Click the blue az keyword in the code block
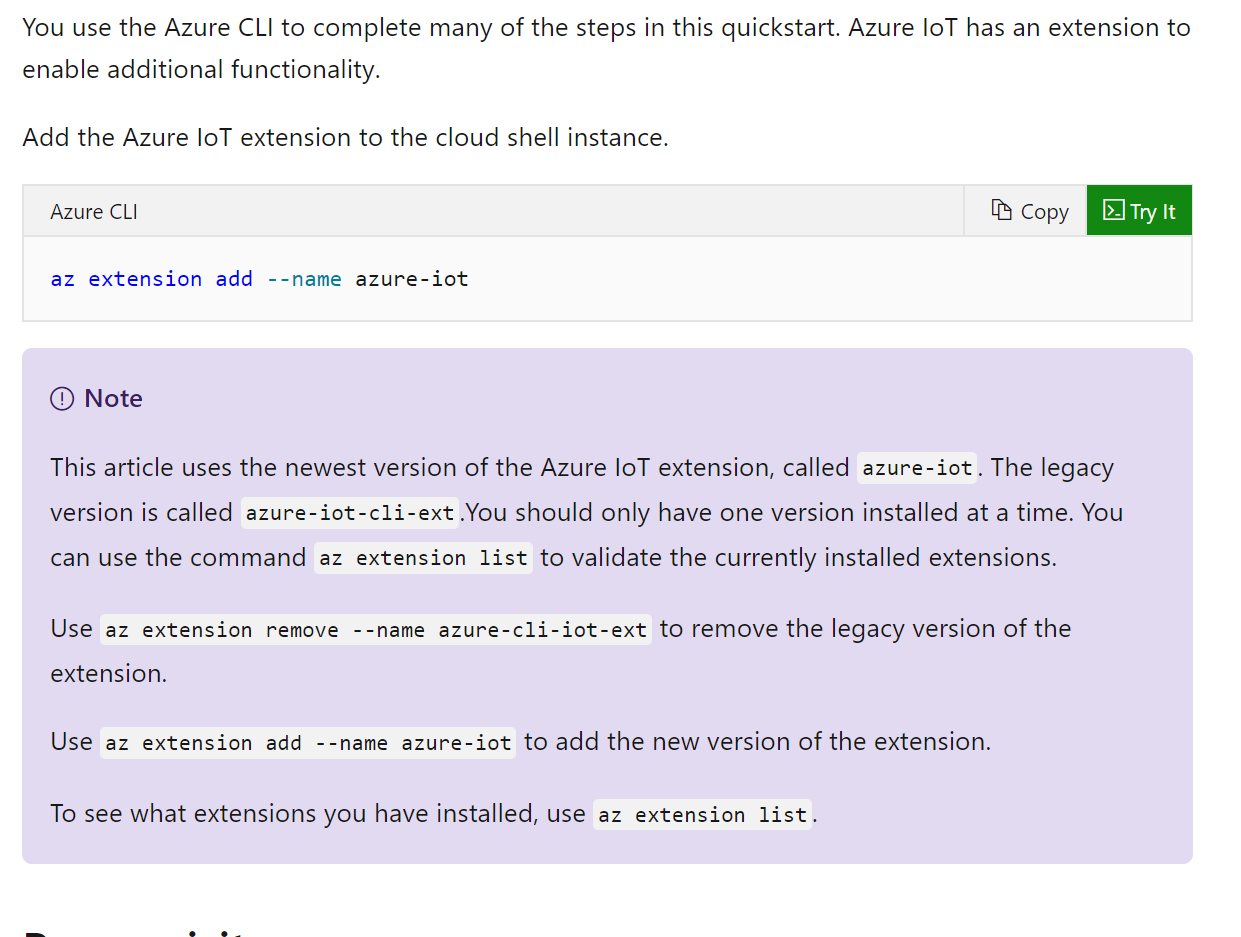The image size is (1241, 937). coord(62,278)
